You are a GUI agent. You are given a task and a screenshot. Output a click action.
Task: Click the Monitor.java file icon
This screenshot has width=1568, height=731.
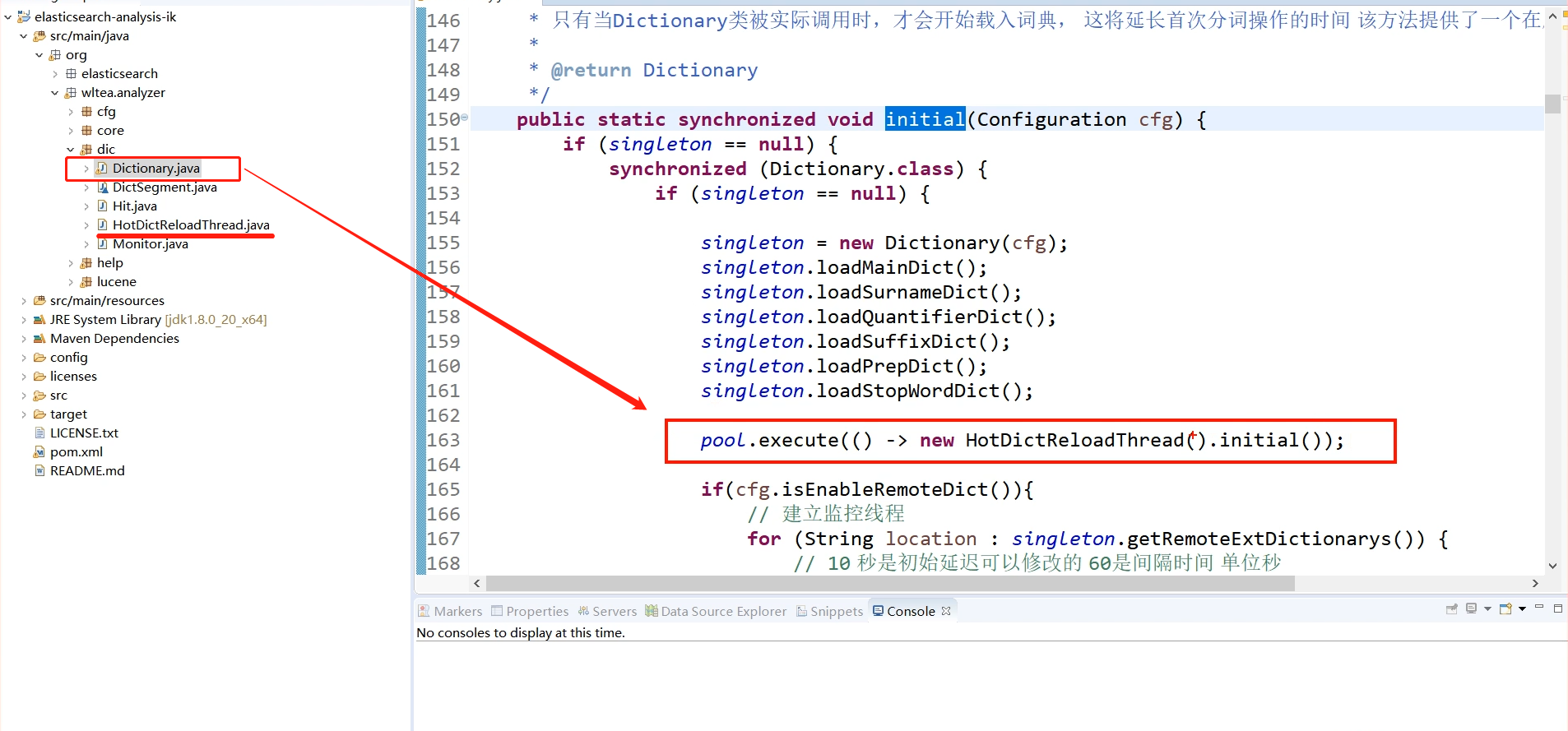click(x=102, y=243)
